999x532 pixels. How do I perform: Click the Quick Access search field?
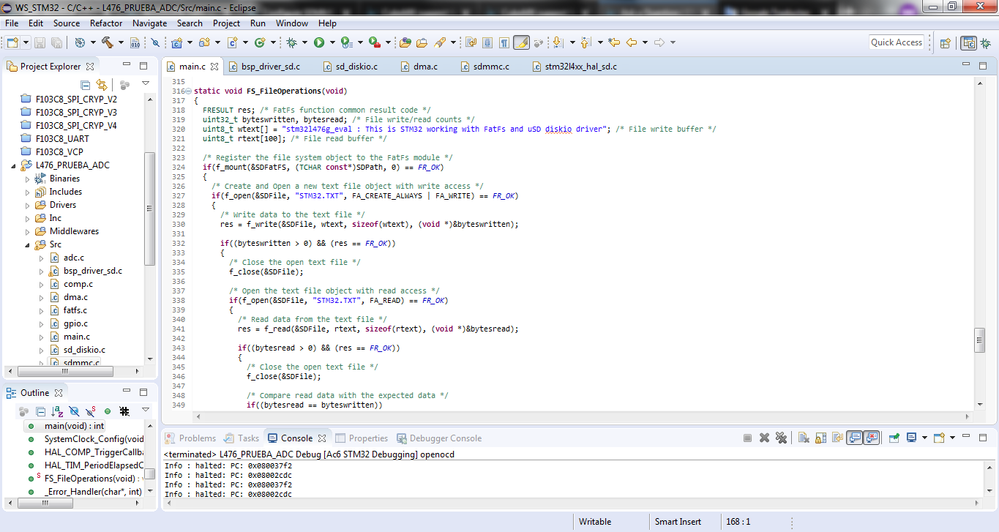pyautogui.click(x=896, y=42)
